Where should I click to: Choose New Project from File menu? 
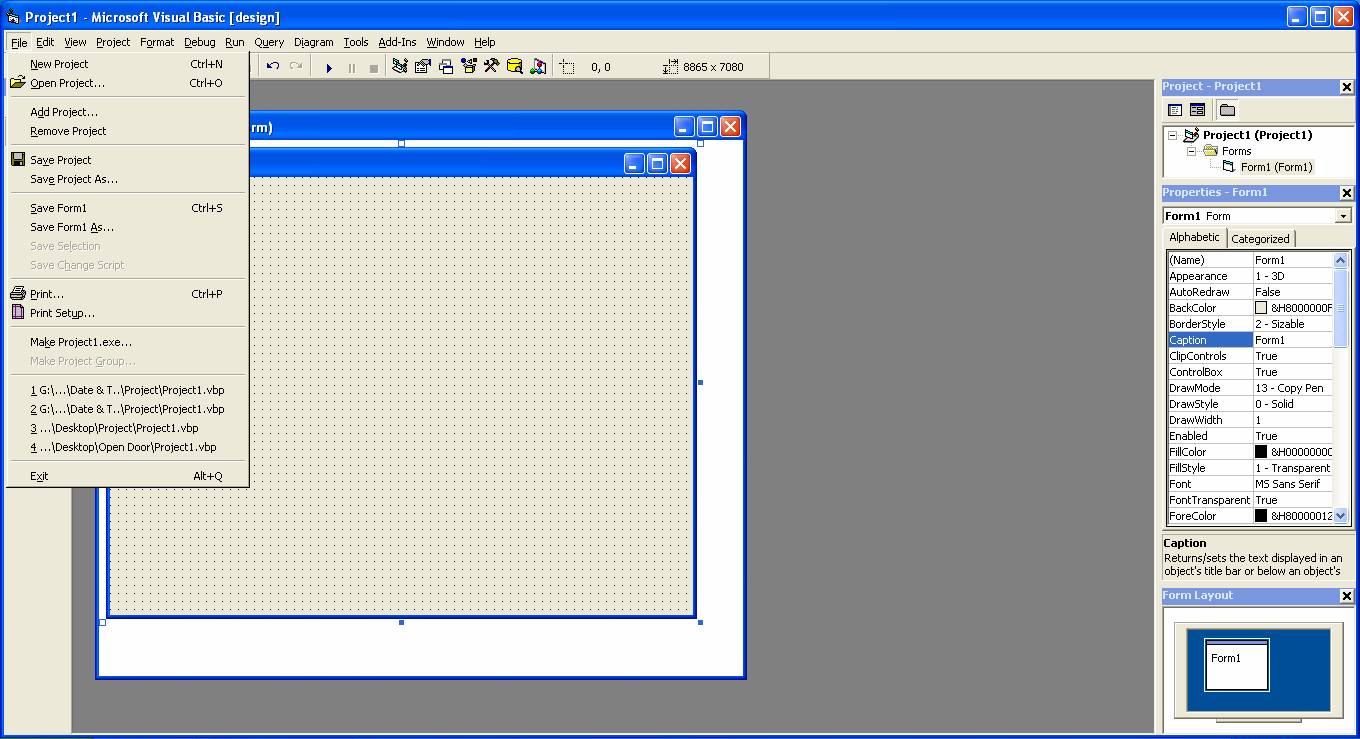click(x=127, y=64)
